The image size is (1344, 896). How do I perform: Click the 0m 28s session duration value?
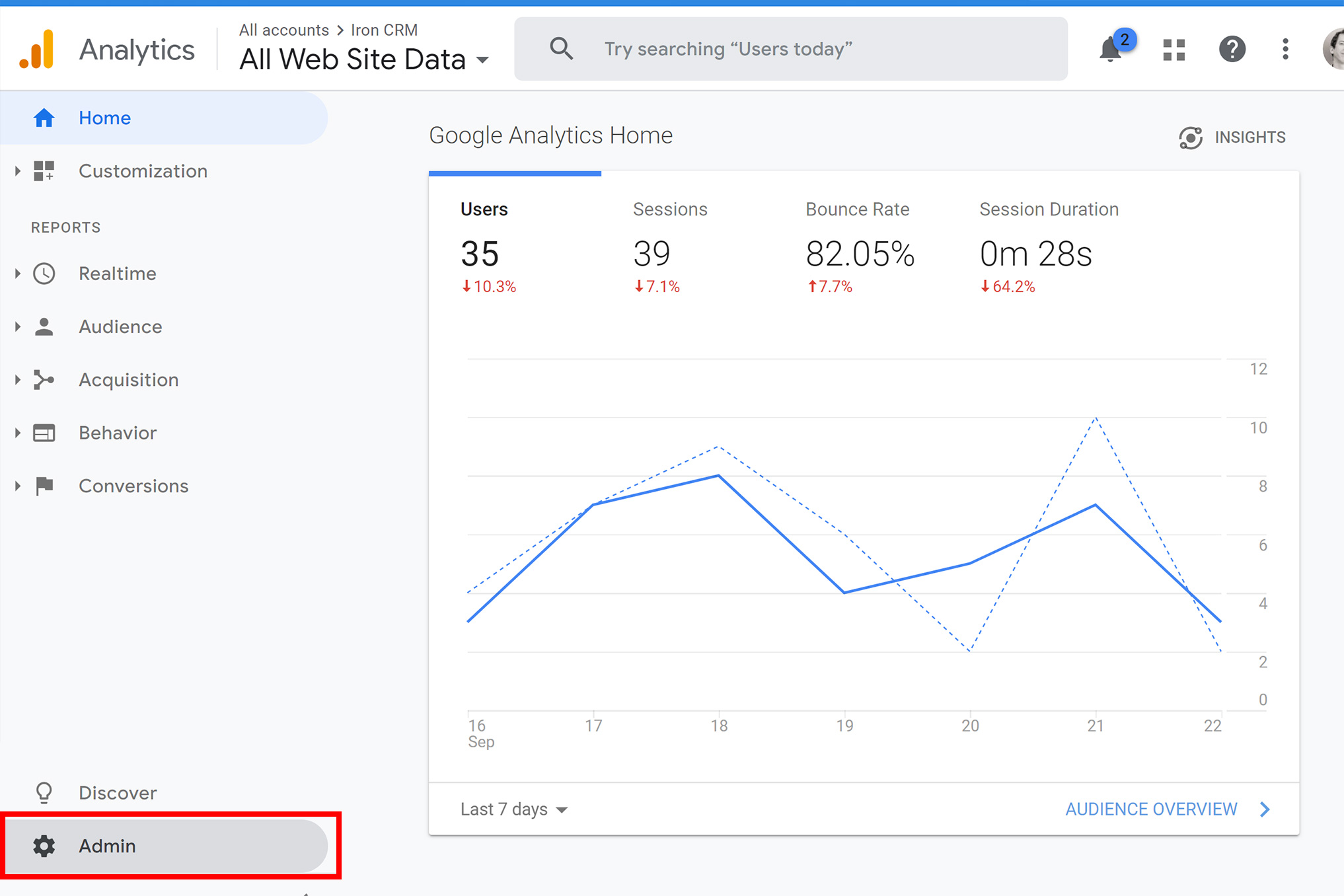[1035, 254]
